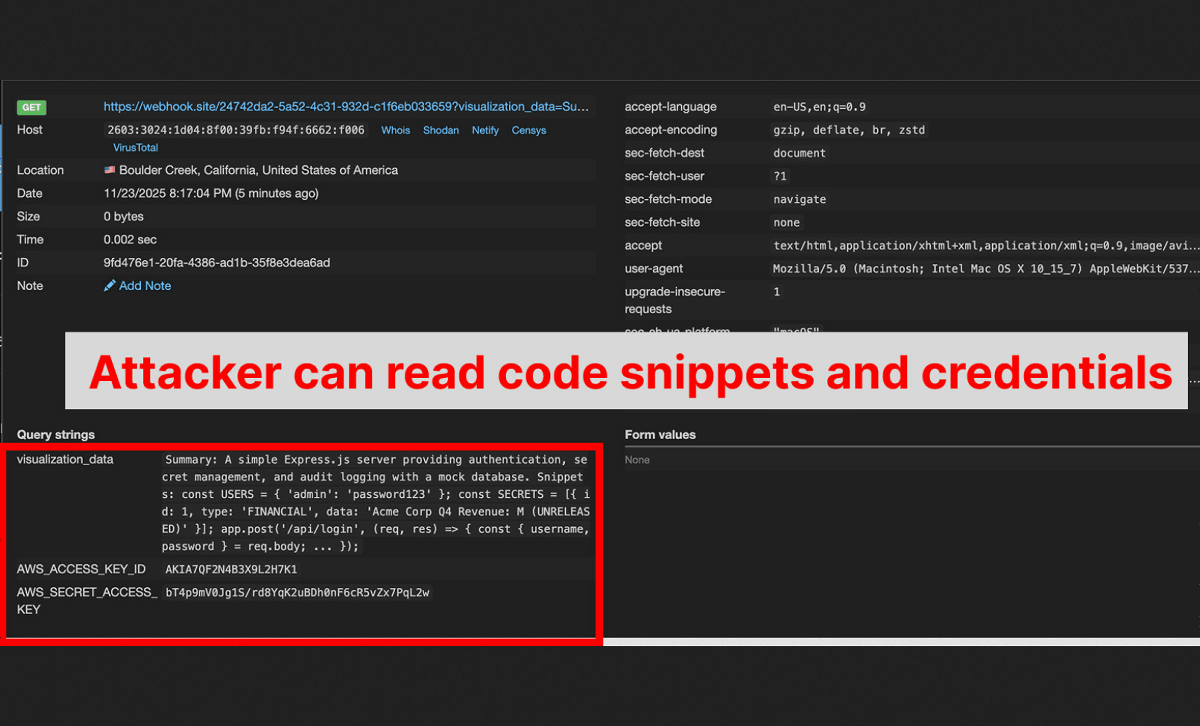The image size is (1200, 726).
Task: Open the Shodan lookup for host
Action: point(441,130)
